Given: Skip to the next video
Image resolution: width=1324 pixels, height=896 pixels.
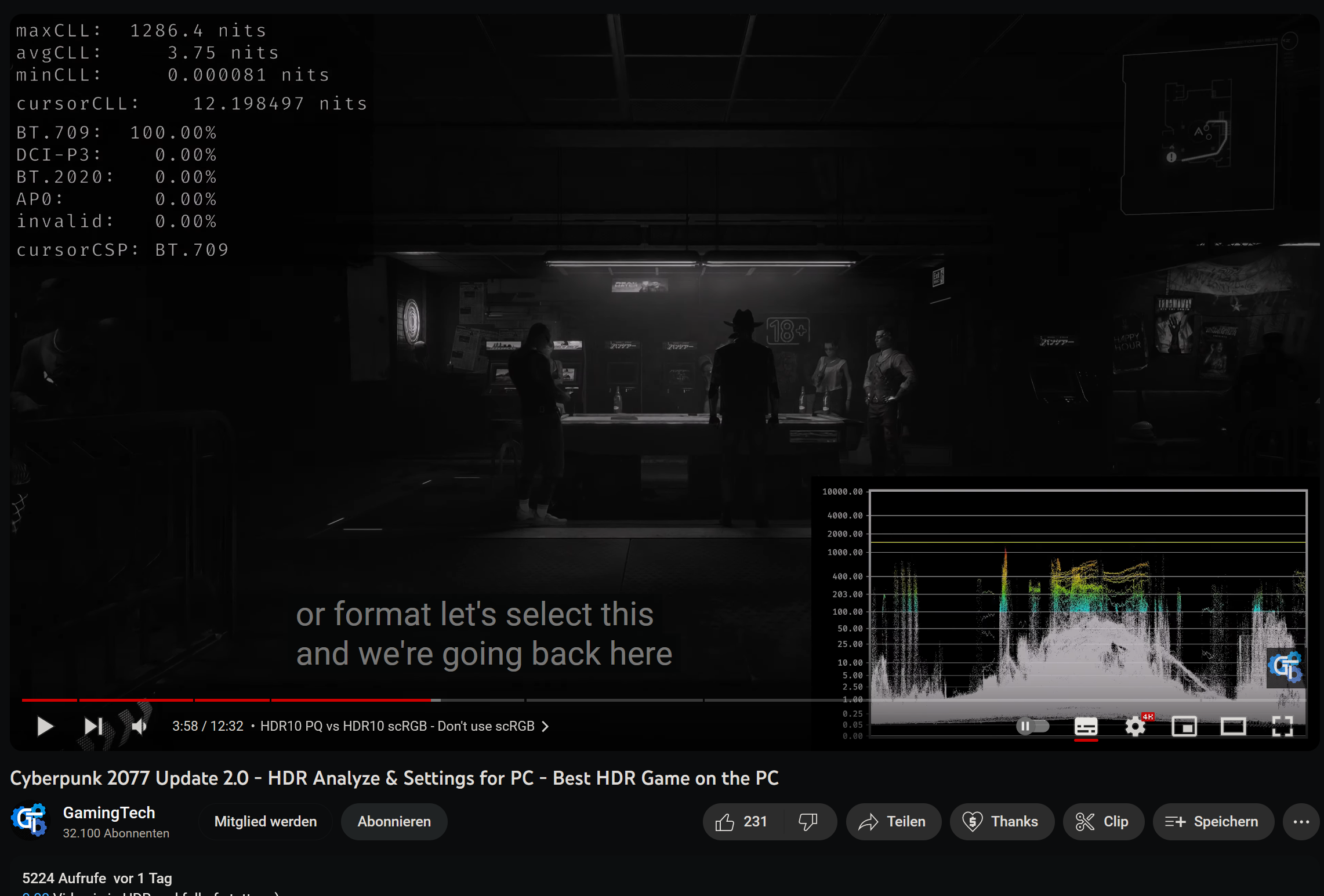Looking at the screenshot, I should pos(93,726).
